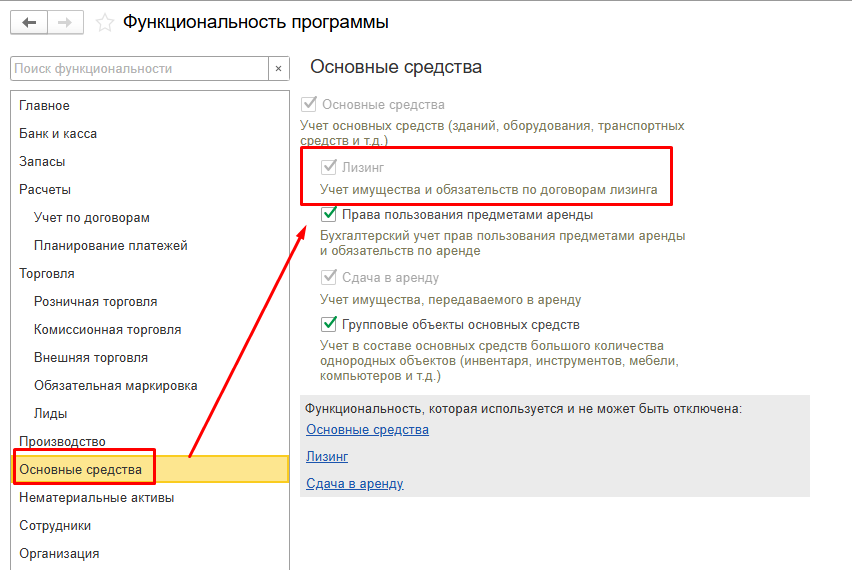
Task: Select 'Планирование платежей' item
Action: (x=150, y=246)
